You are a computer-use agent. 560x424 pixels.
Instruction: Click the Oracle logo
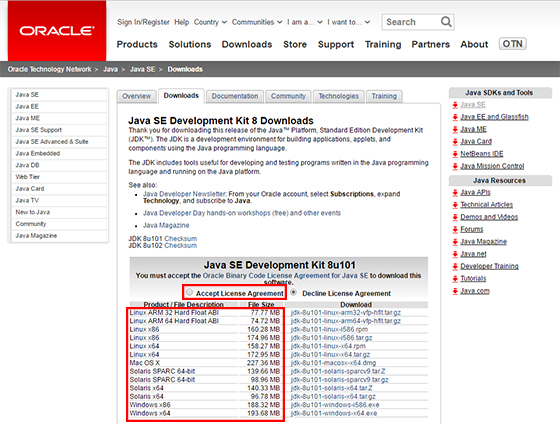57,31
